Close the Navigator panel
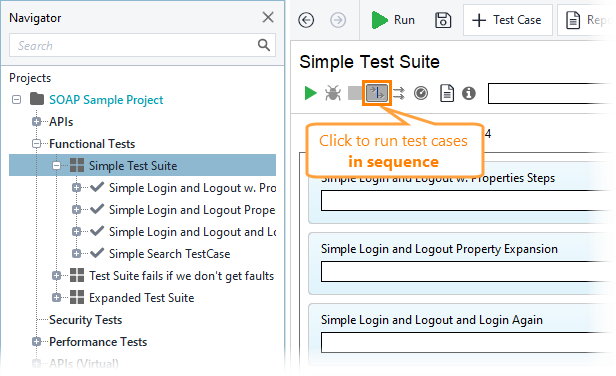Viewport: 616px width, 376px height. 268,17
